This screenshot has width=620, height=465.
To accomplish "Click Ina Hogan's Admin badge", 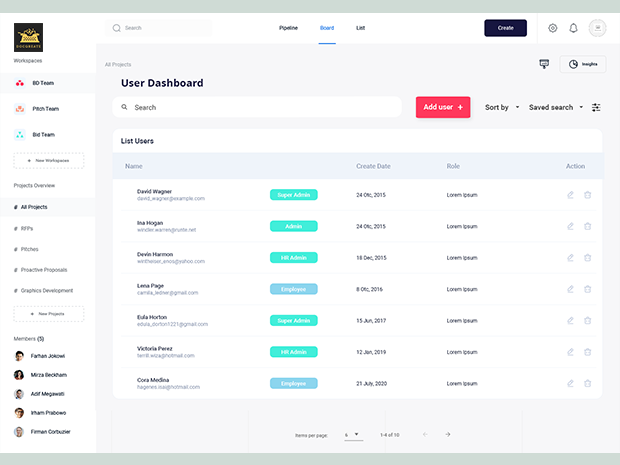I will pos(293,226).
